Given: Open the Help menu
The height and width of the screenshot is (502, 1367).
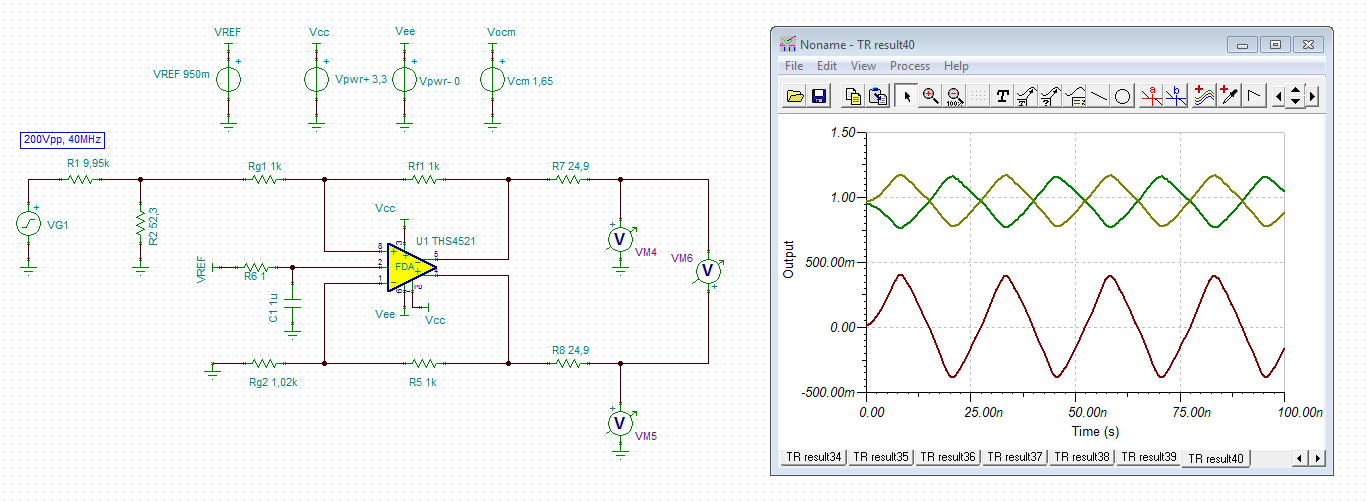Looking at the screenshot, I should coord(956,66).
